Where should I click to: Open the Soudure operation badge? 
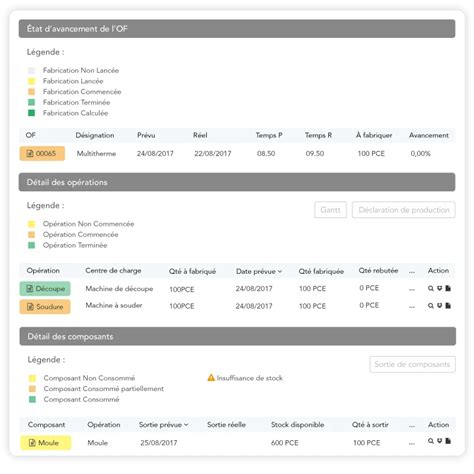click(45, 306)
